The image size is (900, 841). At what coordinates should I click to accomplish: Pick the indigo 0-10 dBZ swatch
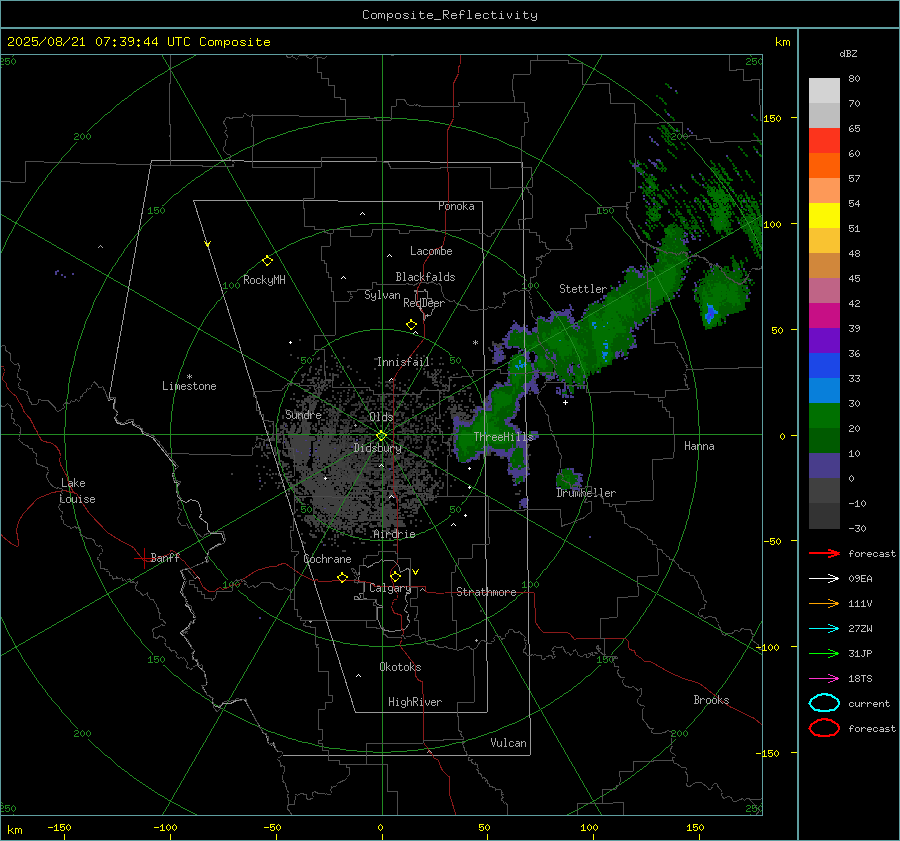pos(824,466)
